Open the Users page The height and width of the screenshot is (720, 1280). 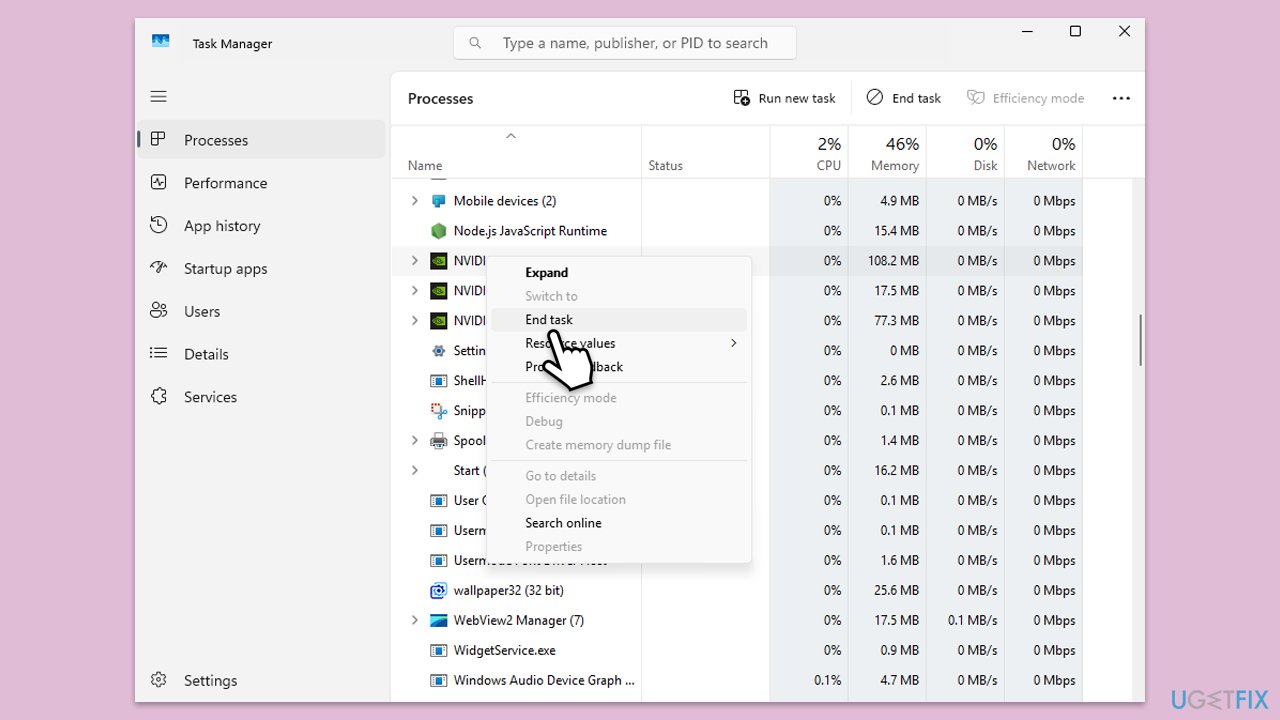tap(261, 311)
